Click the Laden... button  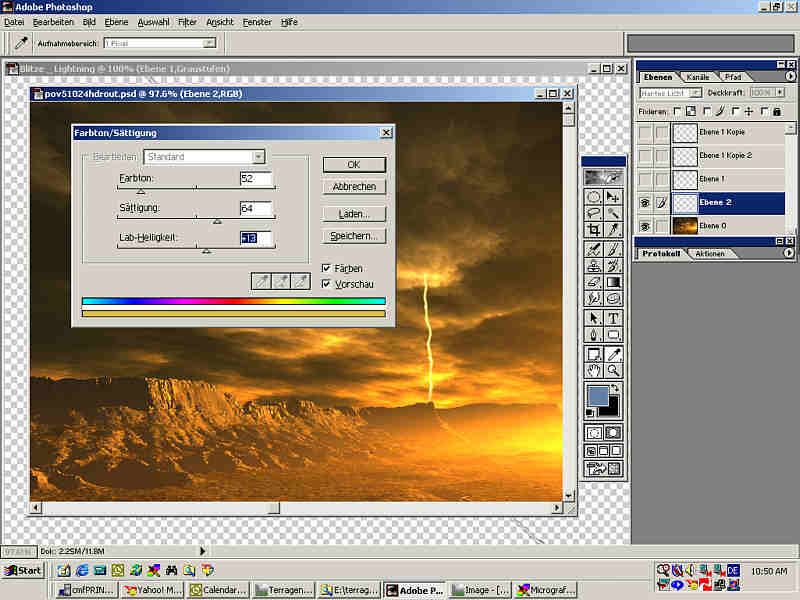click(354, 213)
